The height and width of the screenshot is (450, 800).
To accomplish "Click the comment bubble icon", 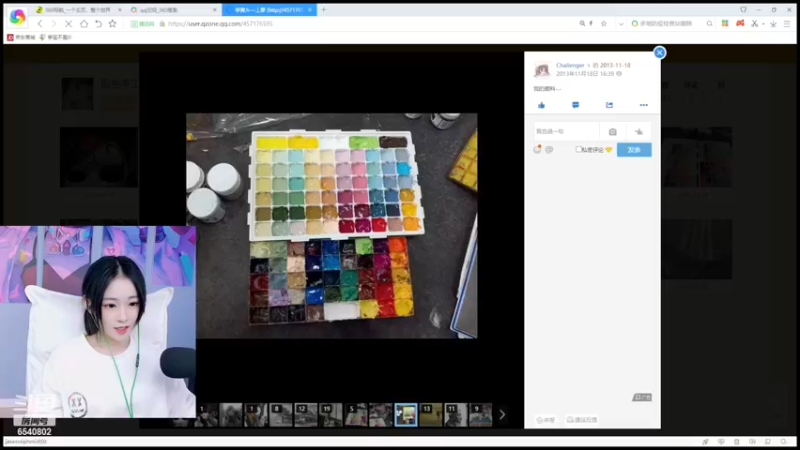I will 576,105.
